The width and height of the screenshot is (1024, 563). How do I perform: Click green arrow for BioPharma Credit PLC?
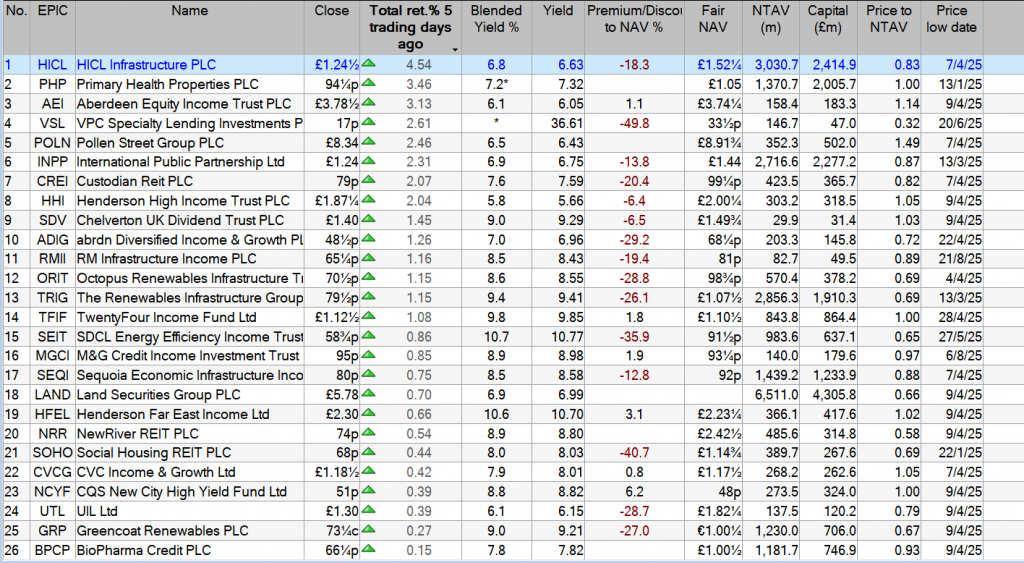pos(368,549)
